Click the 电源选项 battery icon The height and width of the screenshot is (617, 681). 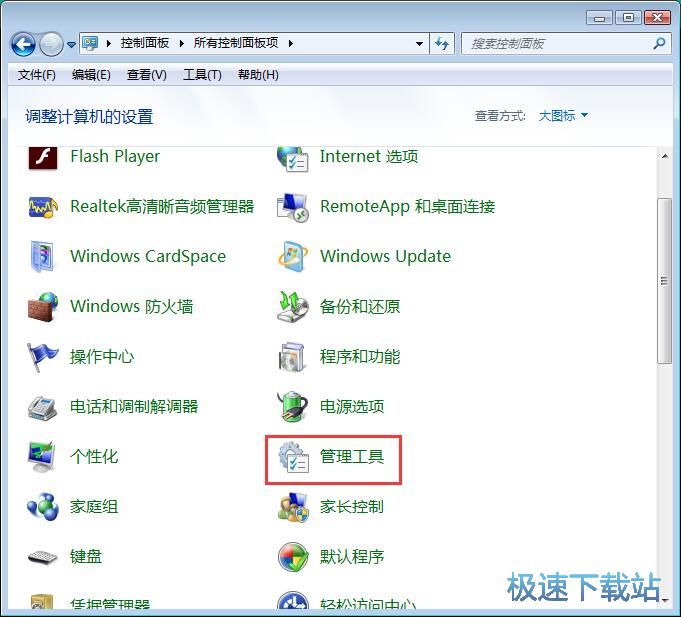[293, 406]
